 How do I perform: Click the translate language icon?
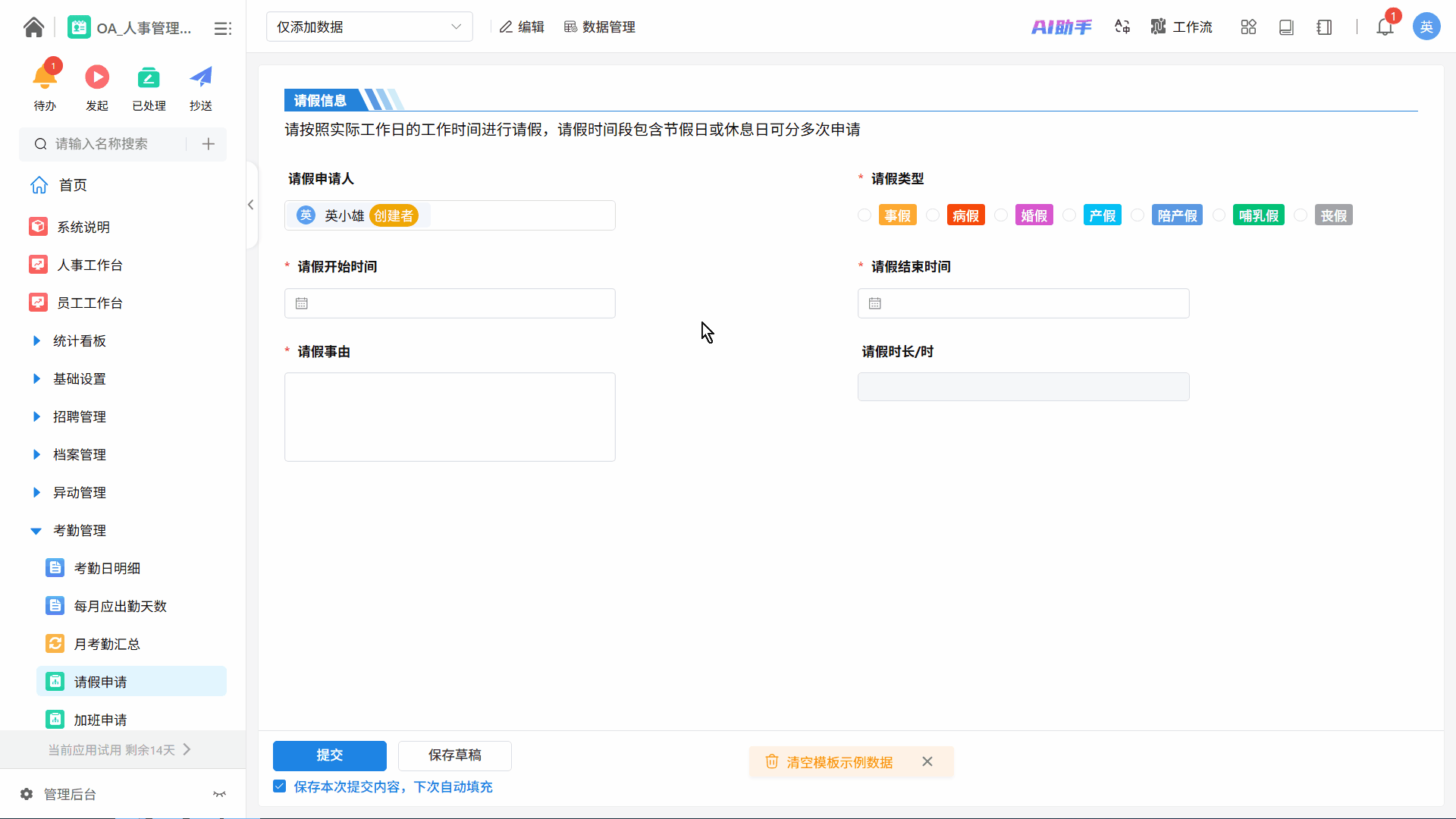coord(1122,27)
